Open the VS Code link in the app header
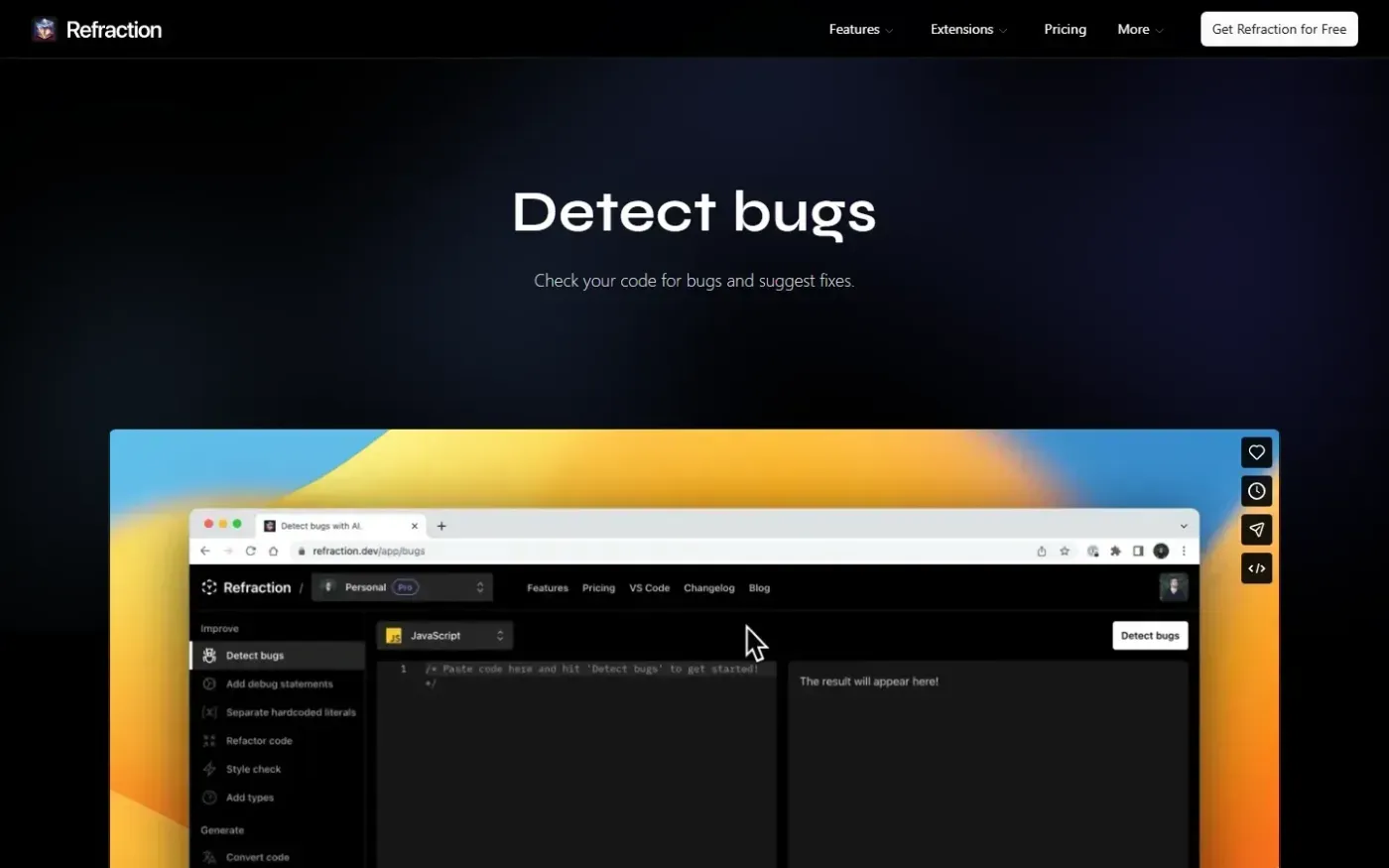 coord(649,588)
